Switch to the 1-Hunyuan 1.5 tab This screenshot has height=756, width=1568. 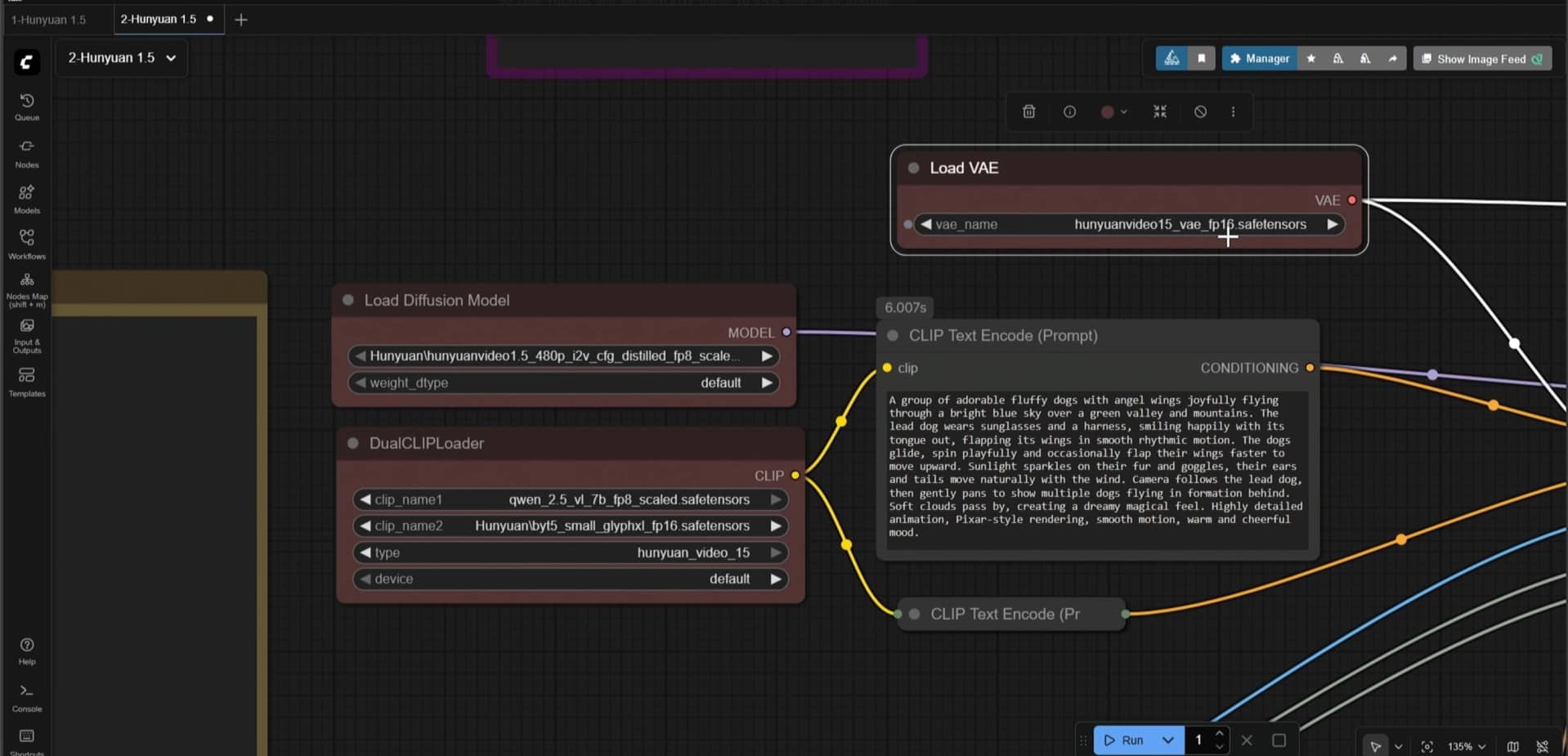(48, 19)
